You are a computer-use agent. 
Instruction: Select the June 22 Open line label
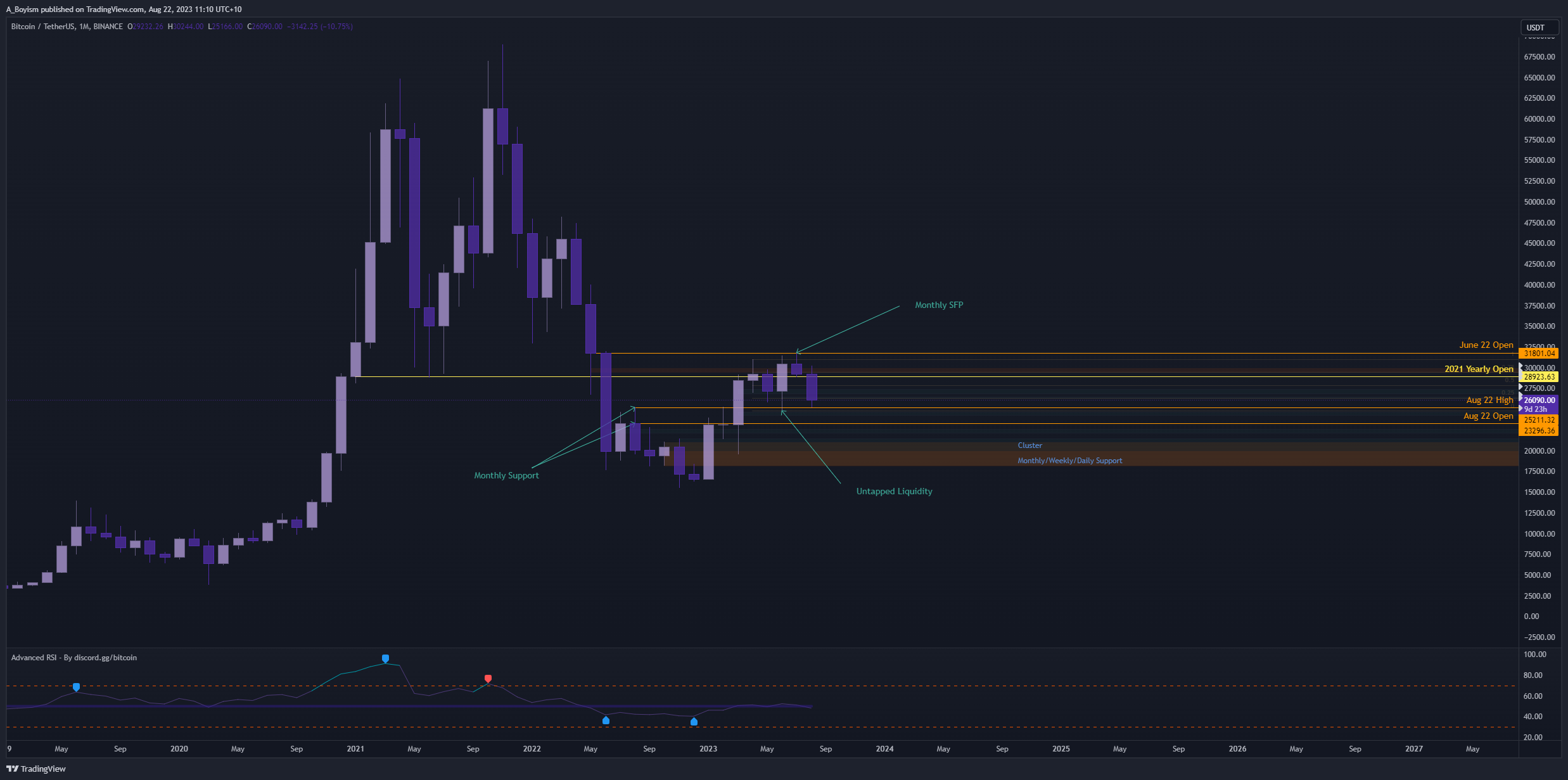(1486, 345)
